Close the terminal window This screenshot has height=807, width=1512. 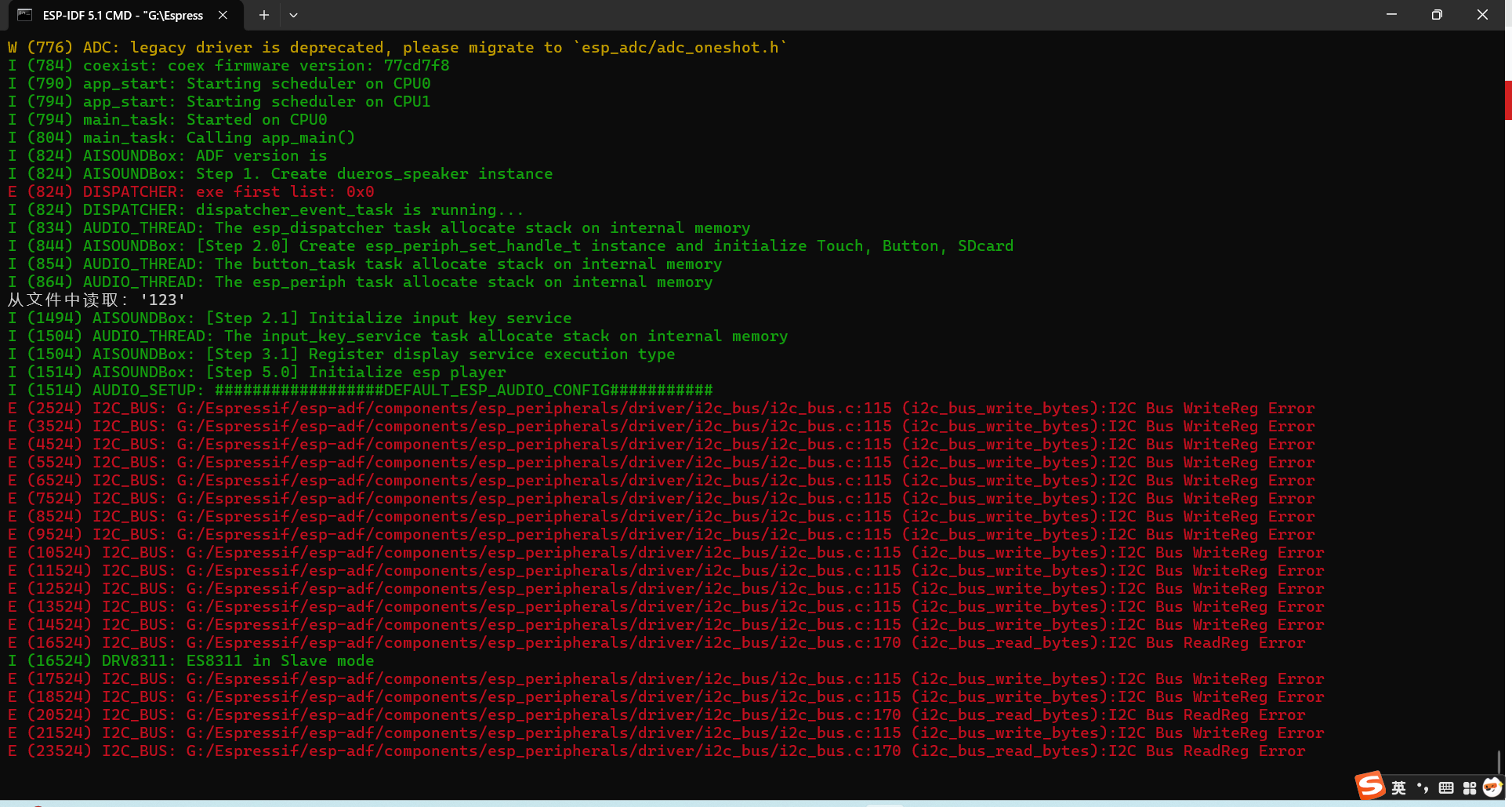click(1482, 15)
